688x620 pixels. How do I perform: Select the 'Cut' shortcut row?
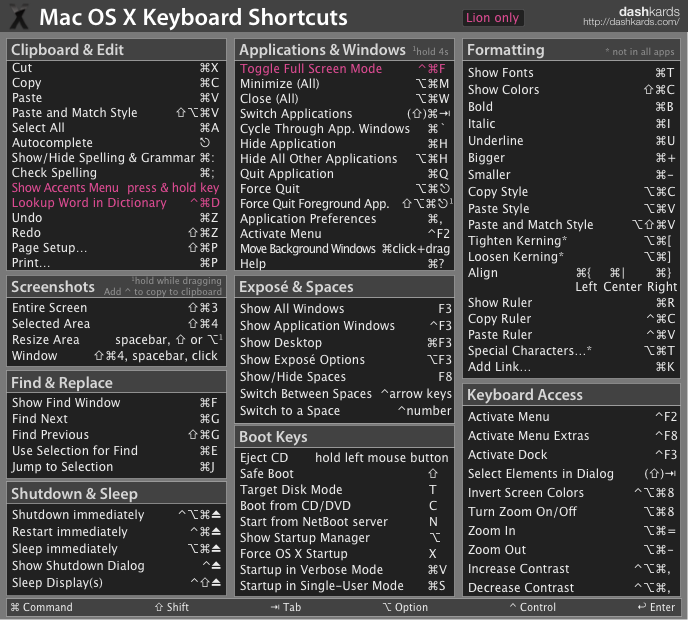(x=116, y=68)
